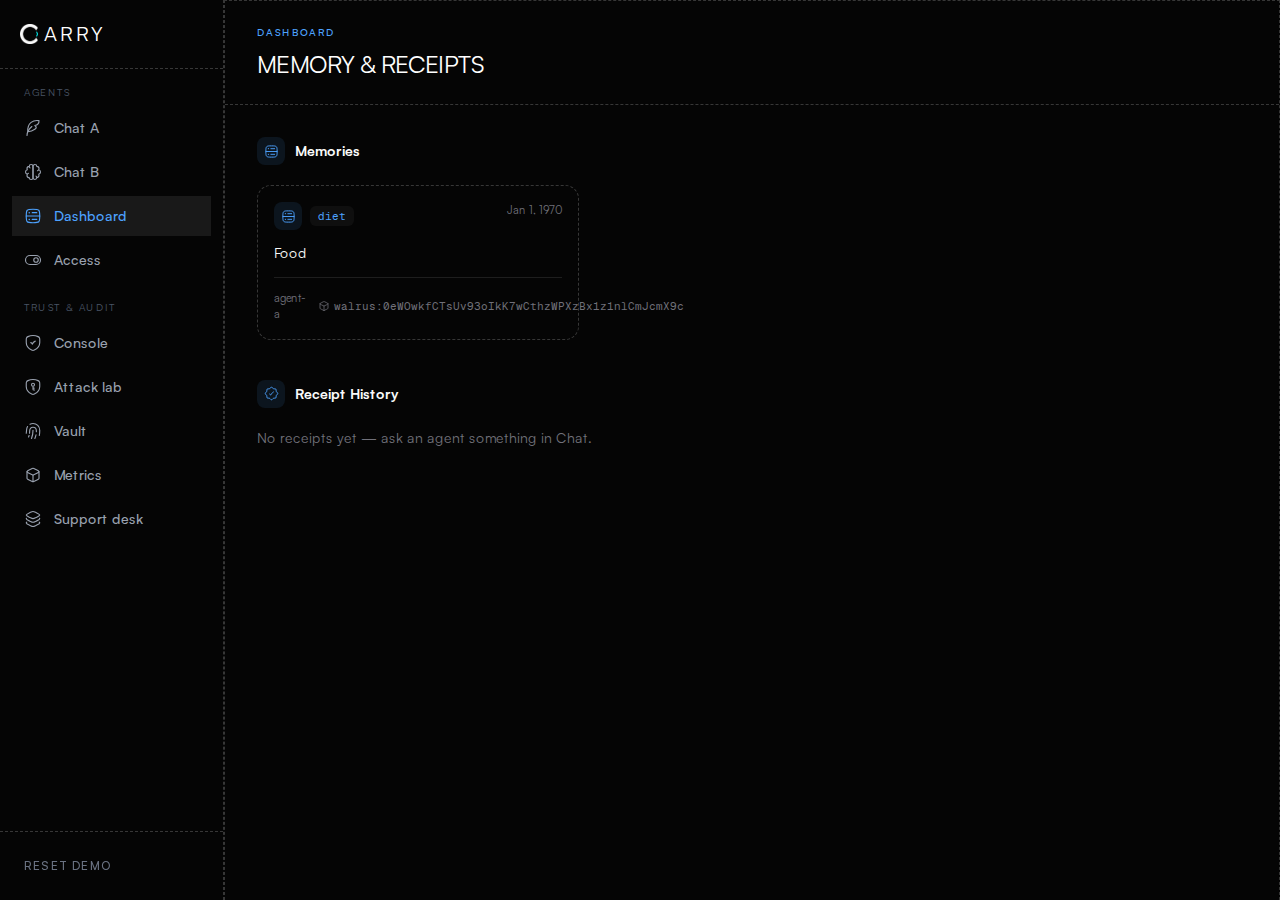Open the Vault page
Viewport: 1280px width, 900px height.
(111, 431)
